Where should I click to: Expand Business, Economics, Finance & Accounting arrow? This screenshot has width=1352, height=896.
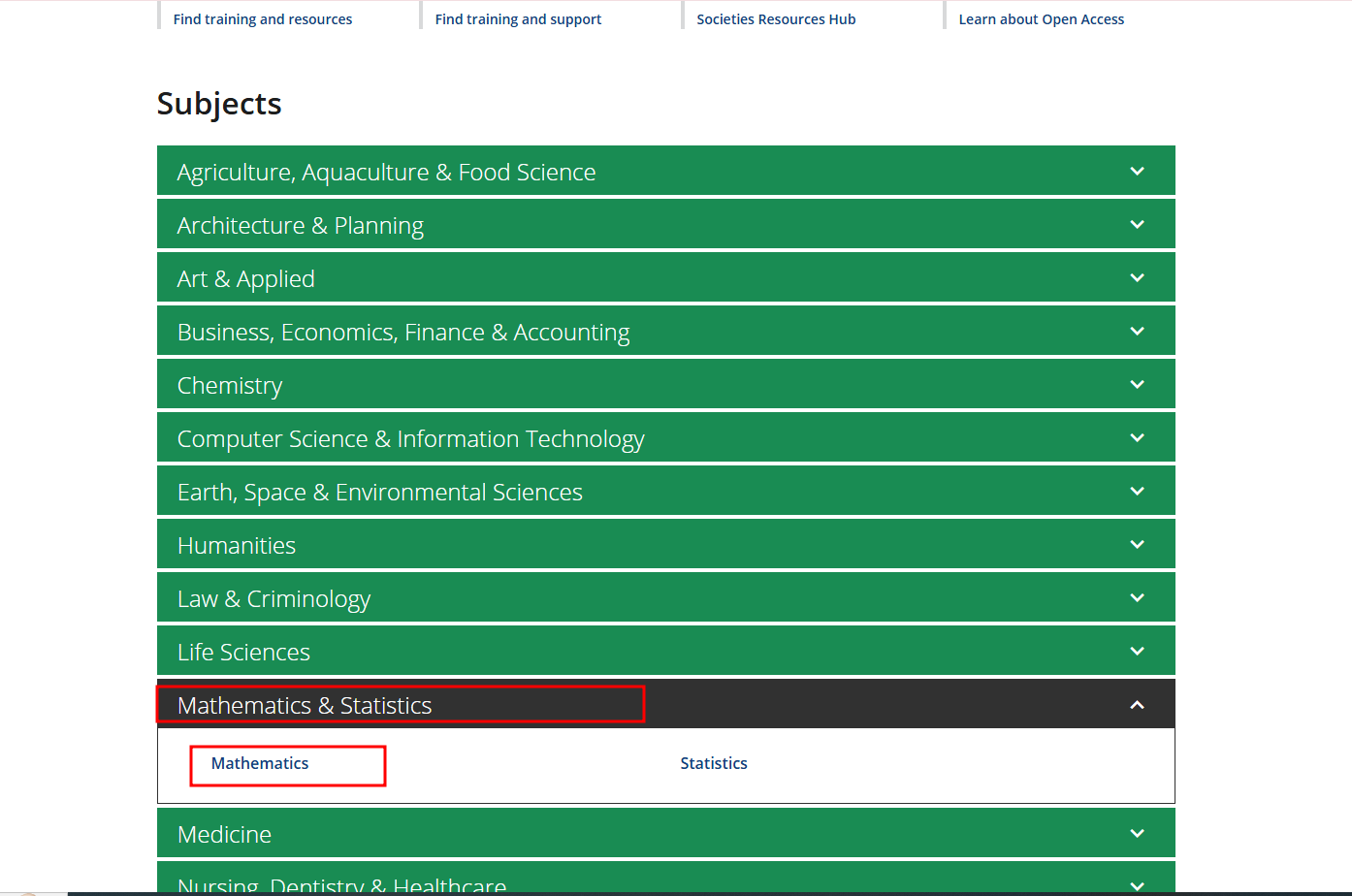[1137, 332]
